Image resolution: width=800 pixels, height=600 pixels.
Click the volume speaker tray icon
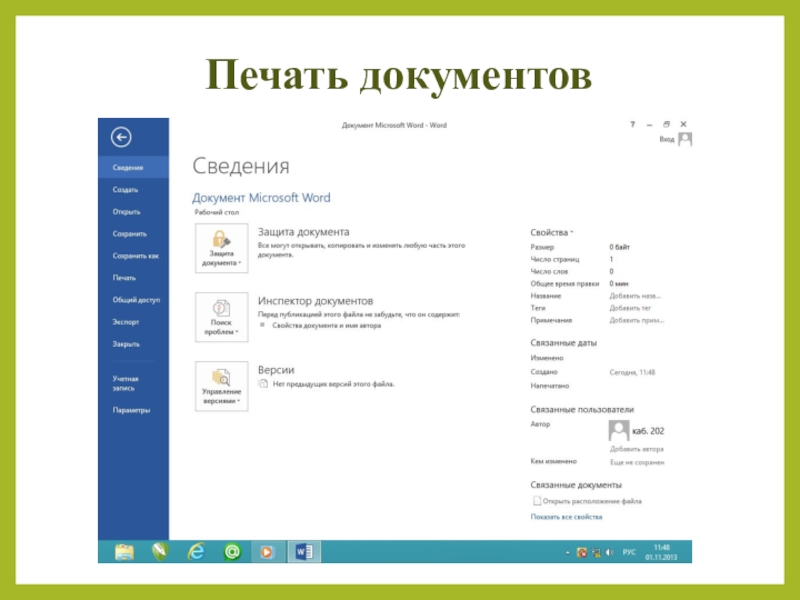[x=610, y=552]
